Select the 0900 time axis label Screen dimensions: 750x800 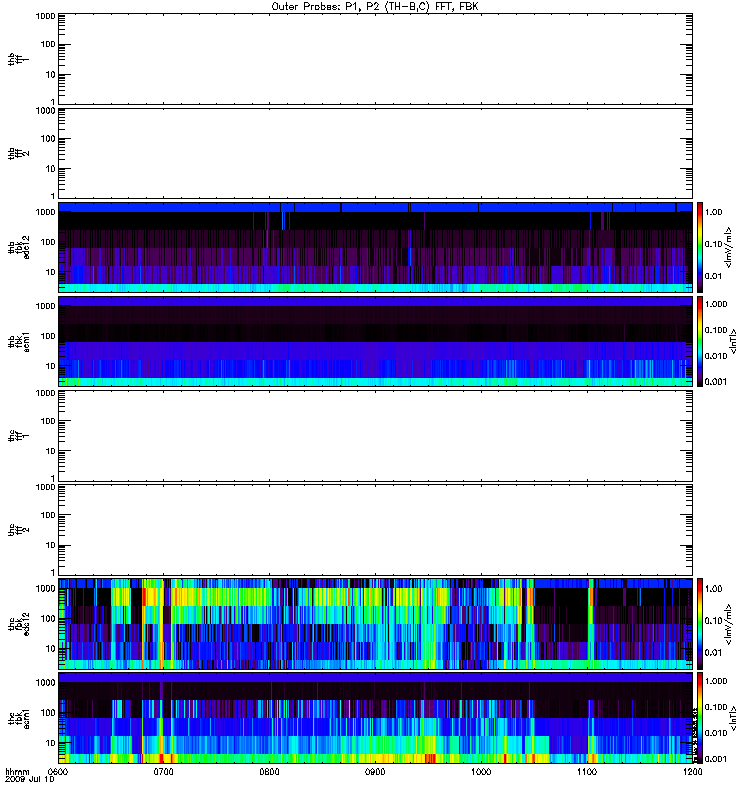tap(375, 772)
